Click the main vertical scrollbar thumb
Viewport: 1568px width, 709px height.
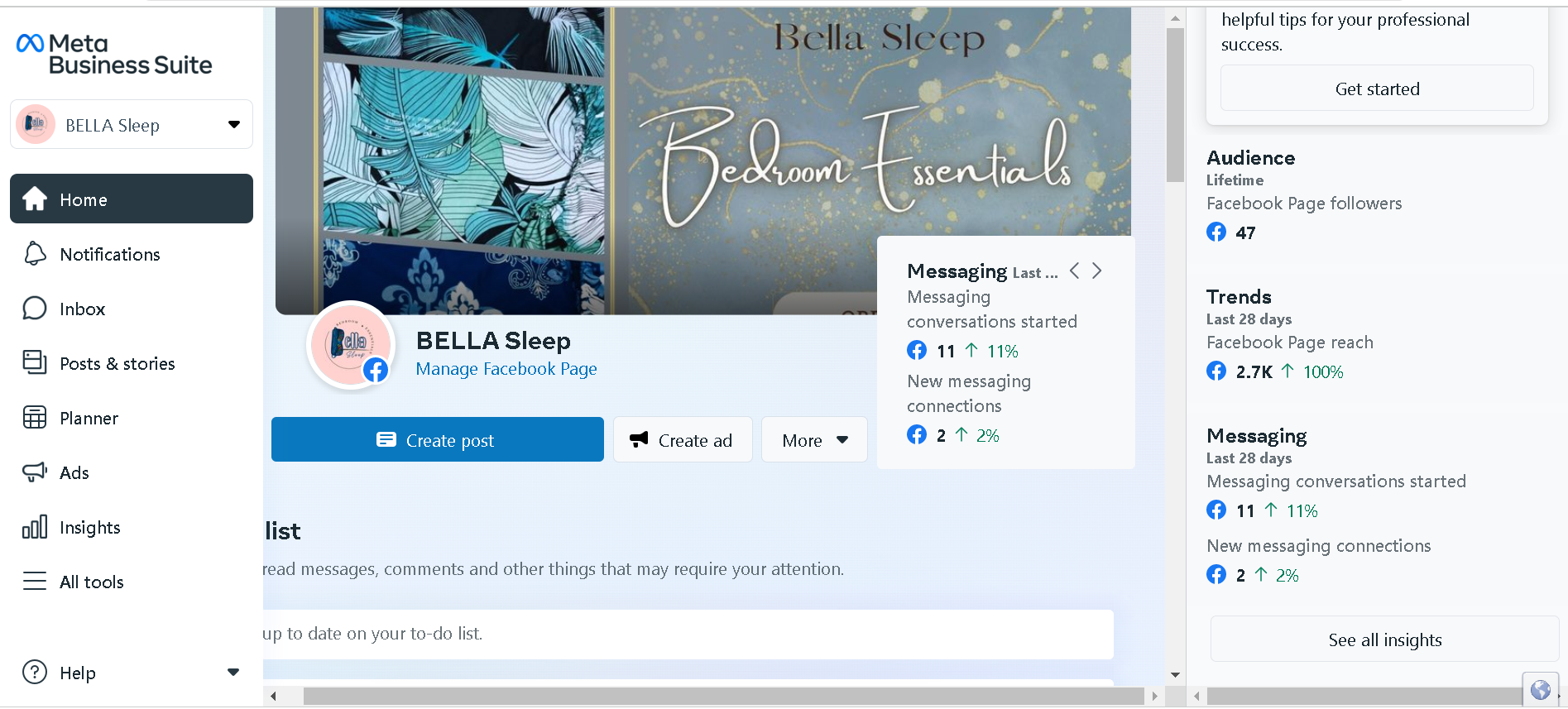[x=1175, y=103]
